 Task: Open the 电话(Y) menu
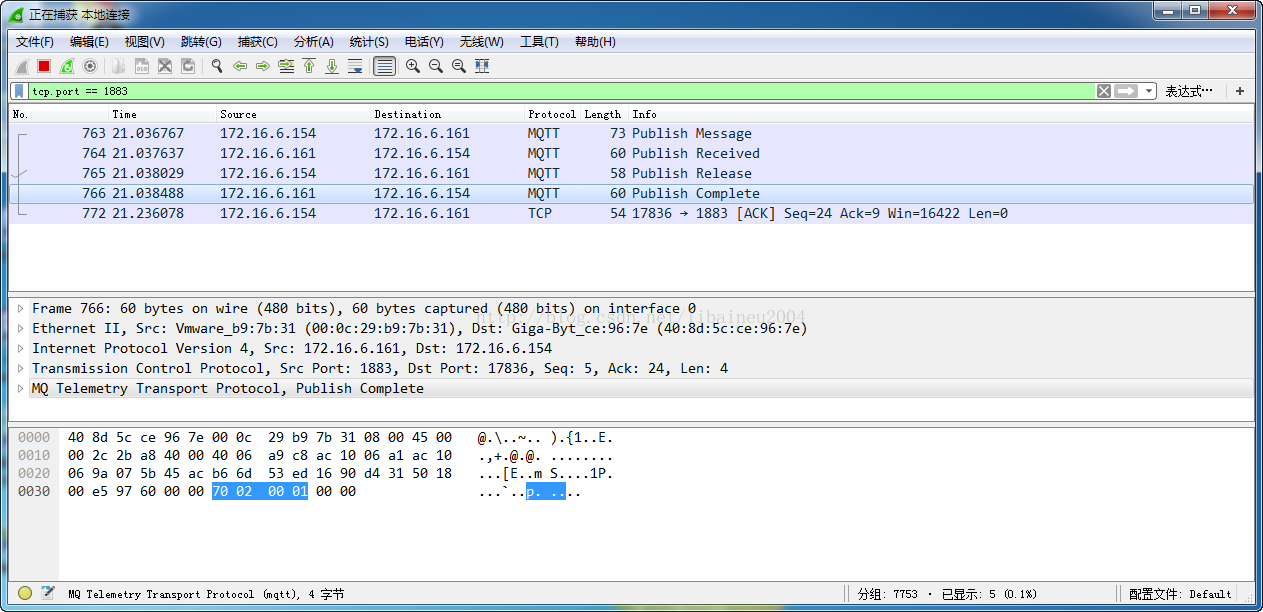[424, 42]
